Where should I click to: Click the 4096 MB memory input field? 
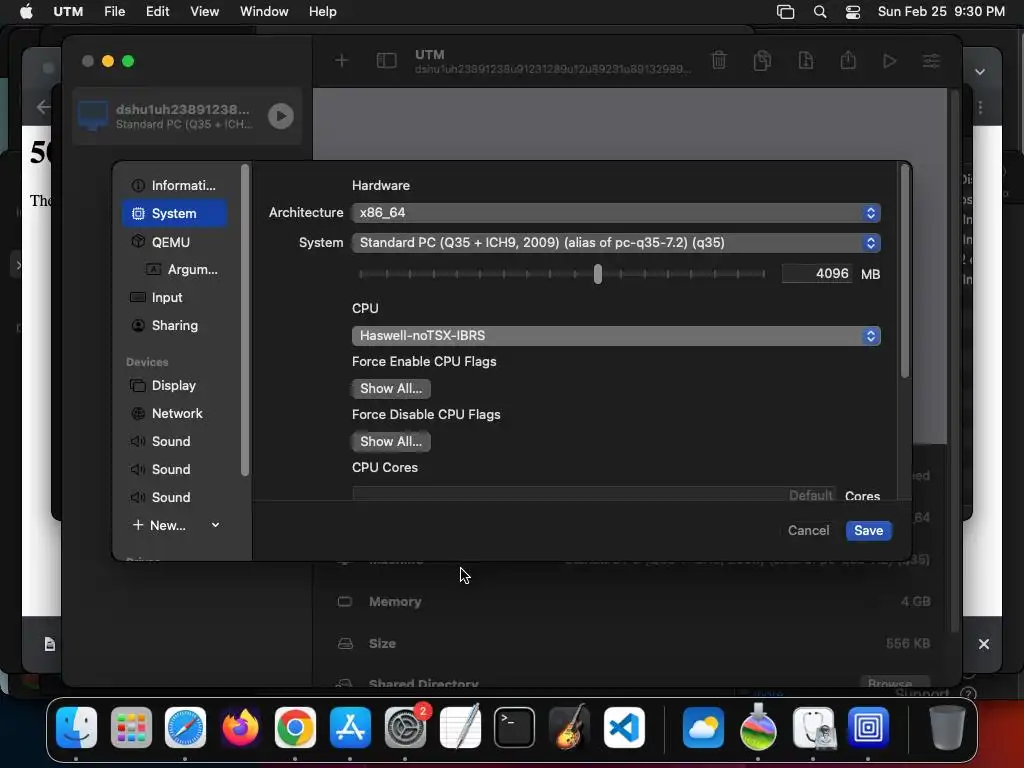817,274
